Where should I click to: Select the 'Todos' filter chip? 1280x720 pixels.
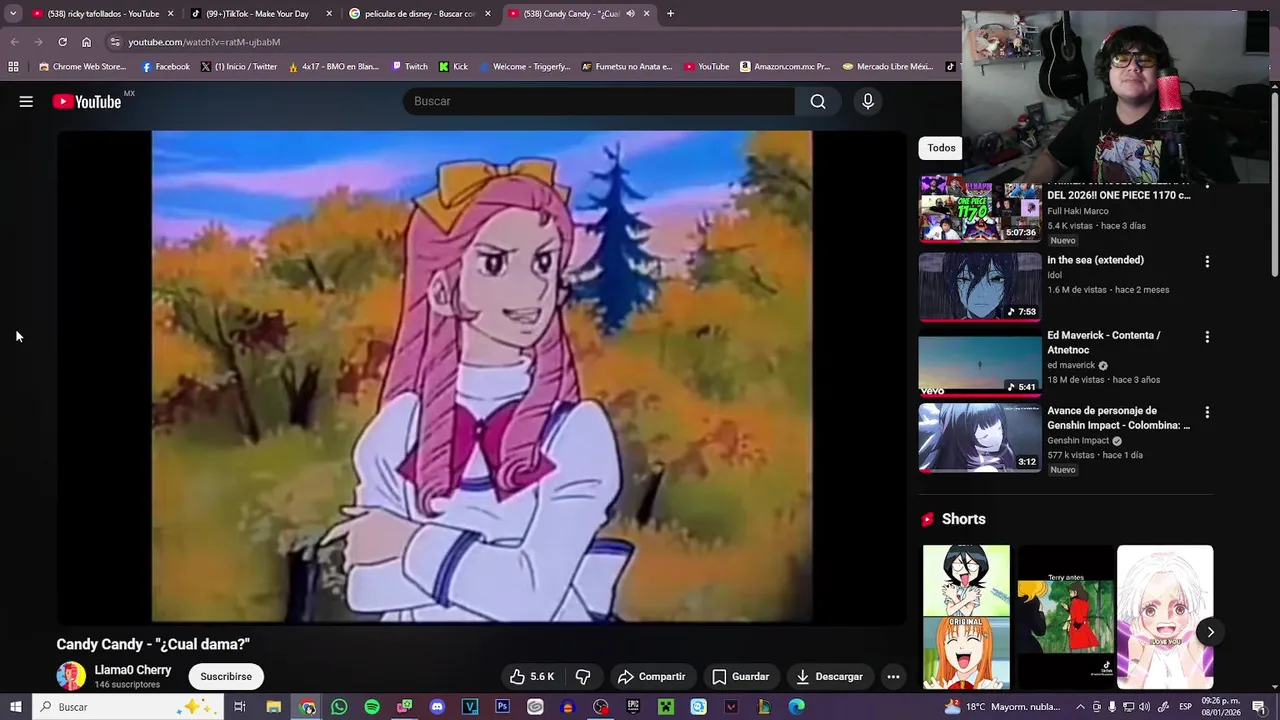941,148
